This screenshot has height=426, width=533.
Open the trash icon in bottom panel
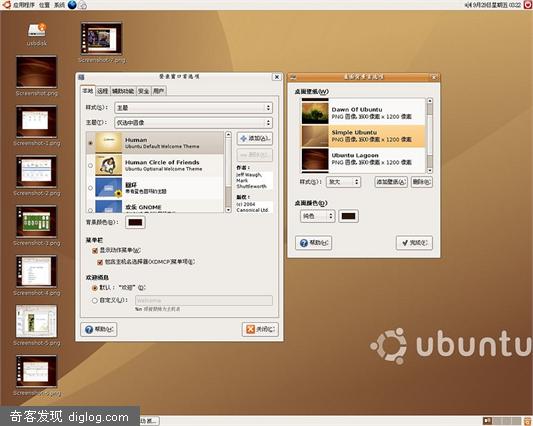(528, 421)
